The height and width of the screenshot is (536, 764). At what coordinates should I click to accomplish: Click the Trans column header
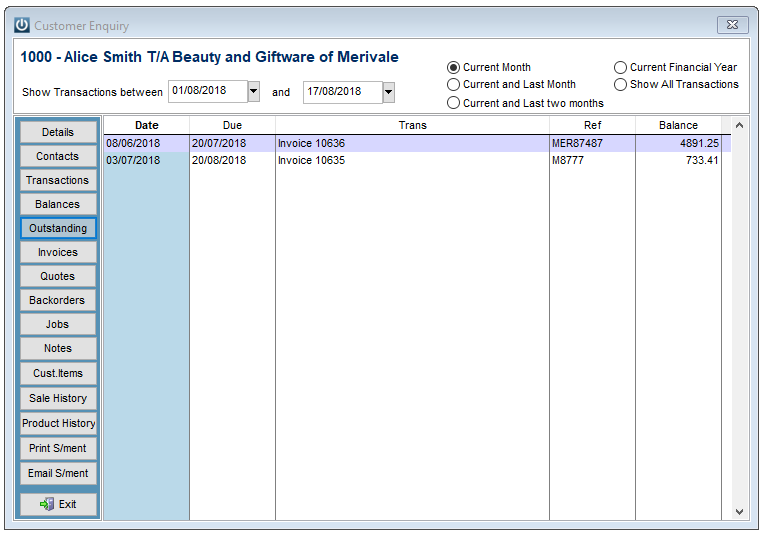(x=412, y=125)
